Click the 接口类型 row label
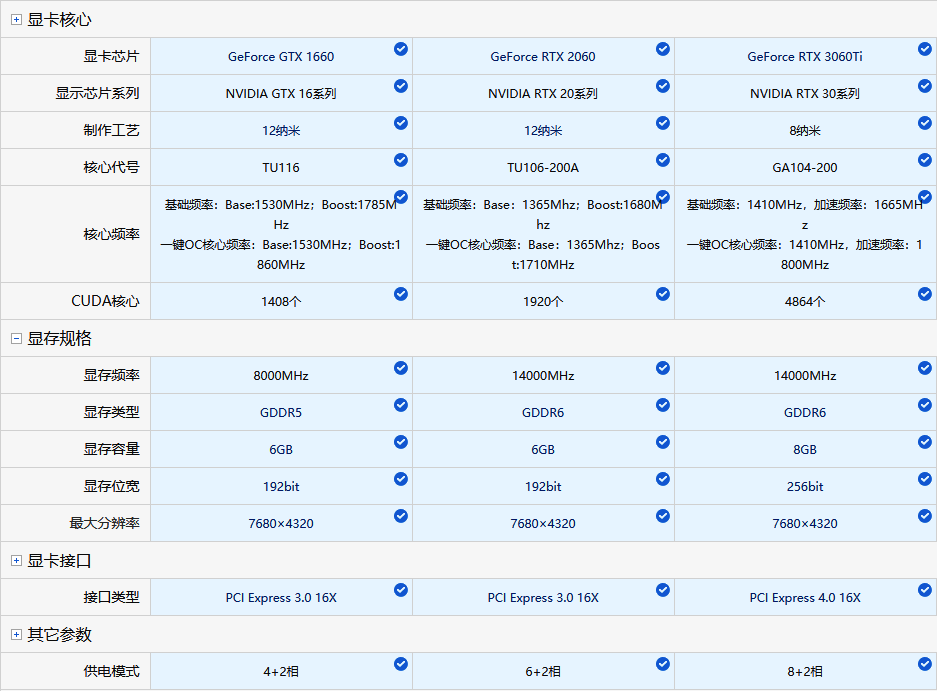This screenshot has width=937, height=691. 111,597
